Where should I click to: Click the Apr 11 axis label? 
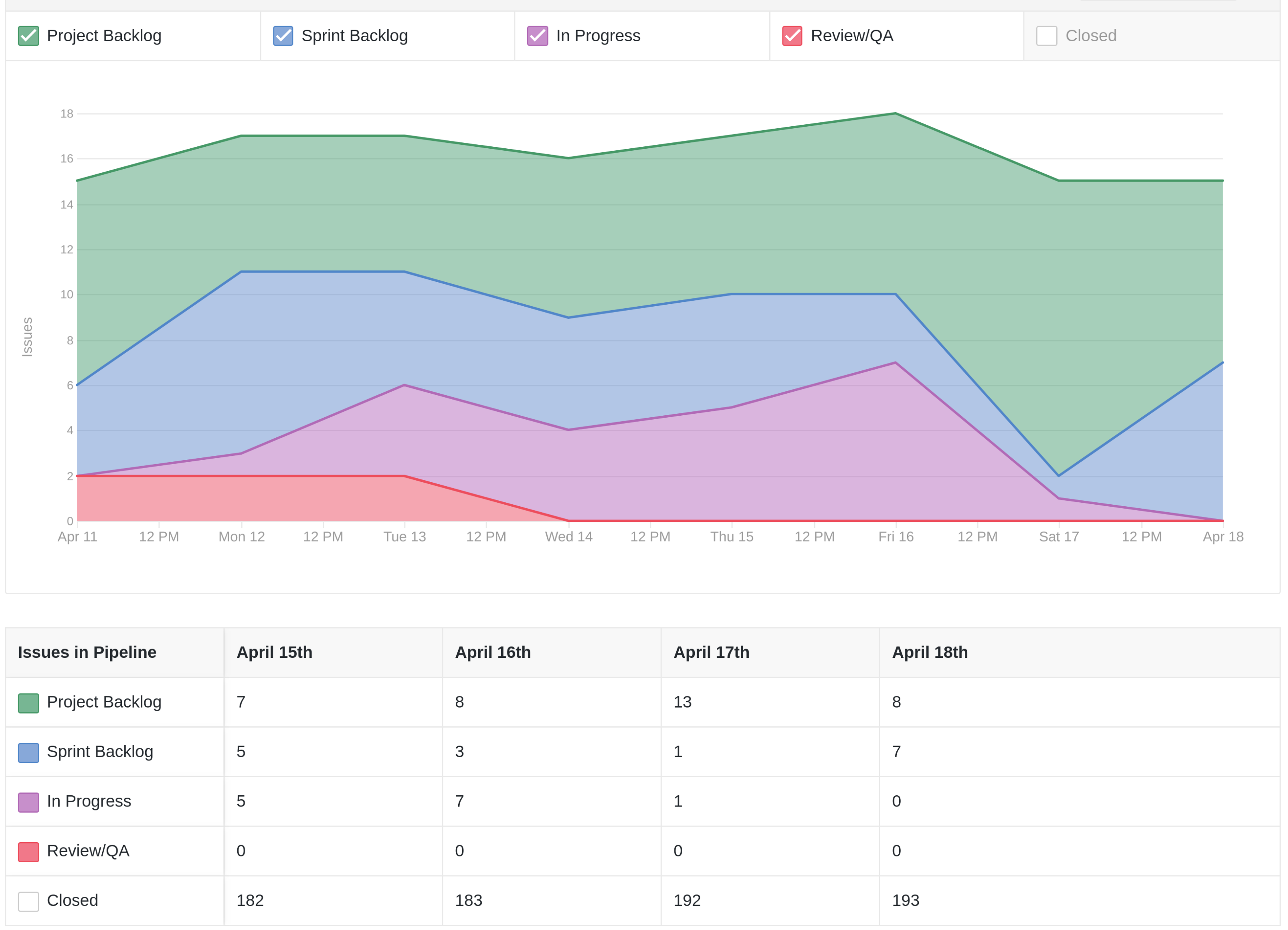point(77,536)
